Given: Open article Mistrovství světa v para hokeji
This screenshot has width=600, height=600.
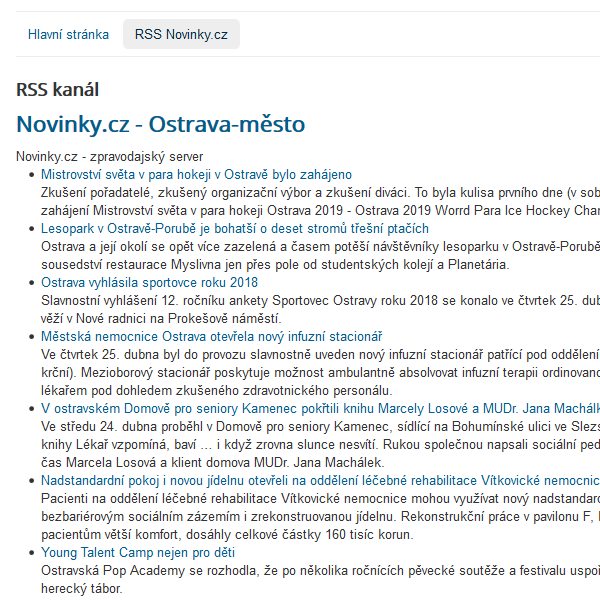Looking at the screenshot, I should 196,175.
